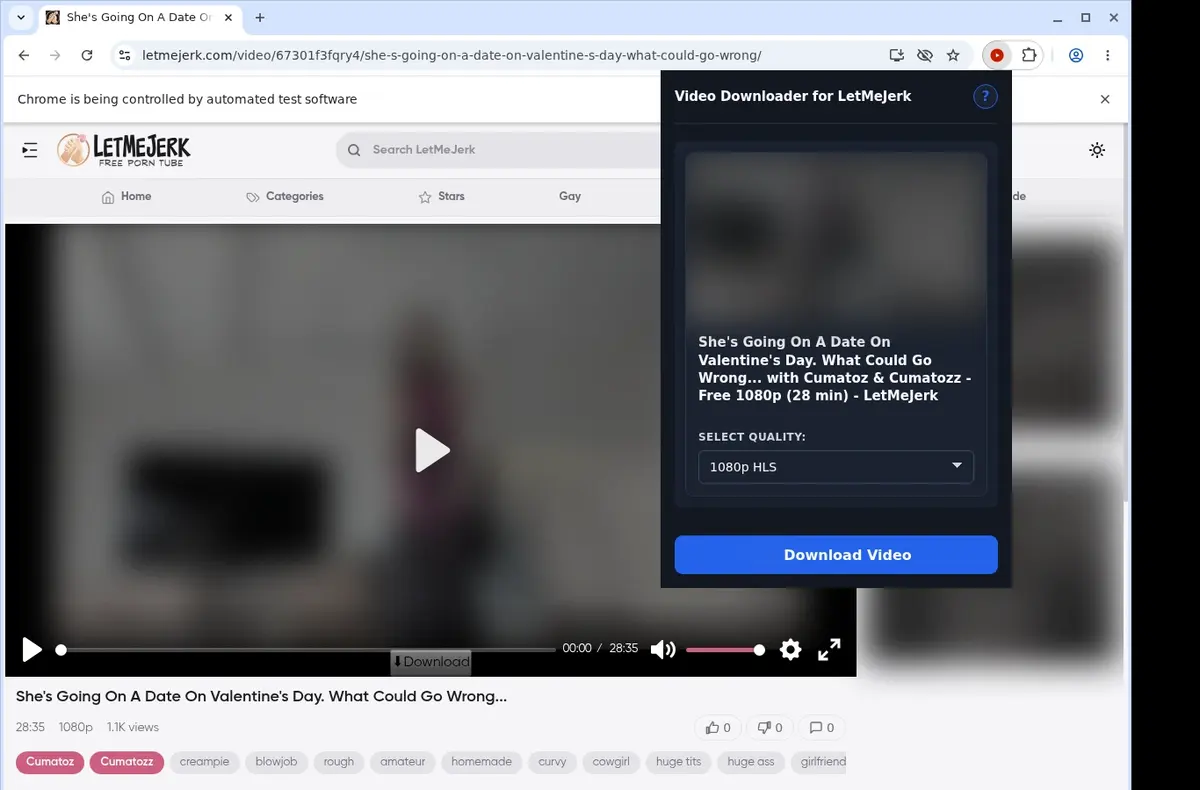The height and width of the screenshot is (790, 1200).
Task: Click the crossed-eye tracking protection icon
Action: click(x=924, y=56)
